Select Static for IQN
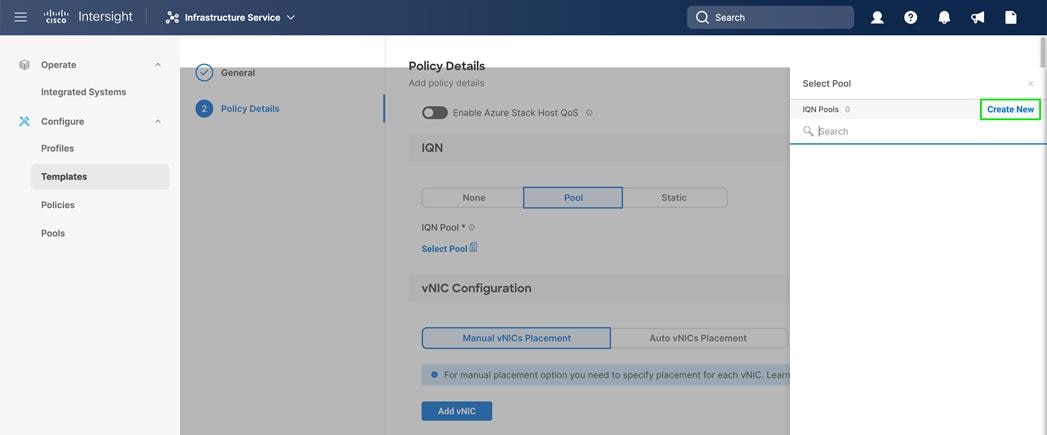1047x435 pixels. (x=674, y=198)
